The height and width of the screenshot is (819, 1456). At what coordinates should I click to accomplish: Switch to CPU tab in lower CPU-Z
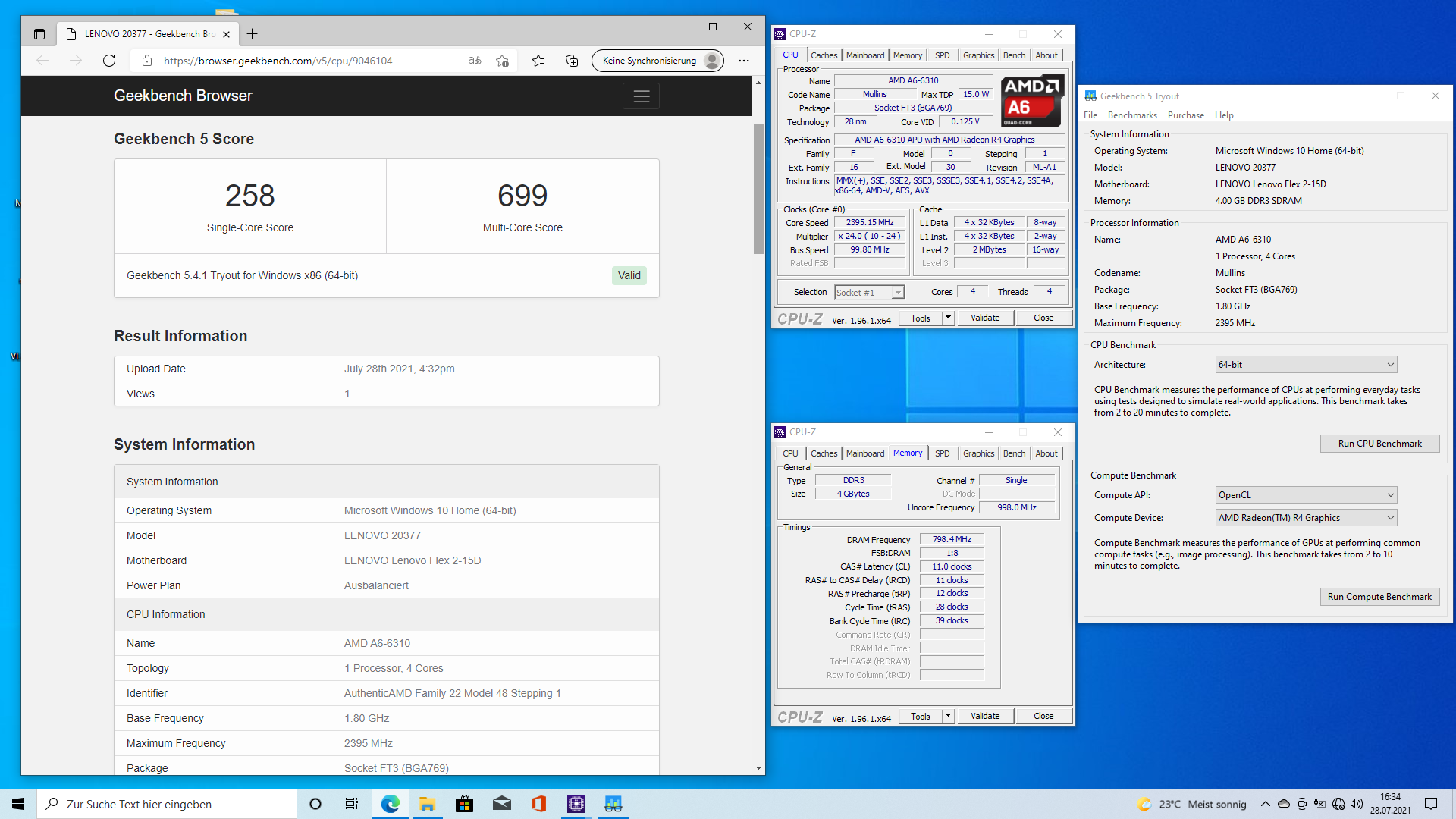790,453
